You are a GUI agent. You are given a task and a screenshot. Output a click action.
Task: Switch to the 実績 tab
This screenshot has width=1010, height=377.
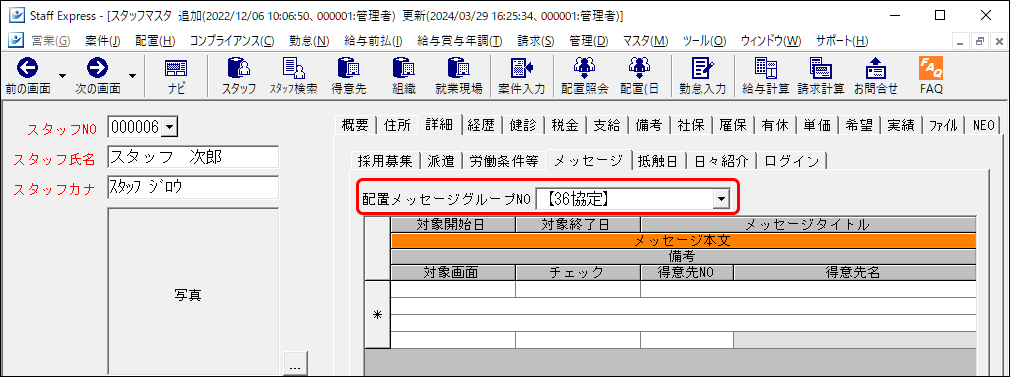click(900, 125)
